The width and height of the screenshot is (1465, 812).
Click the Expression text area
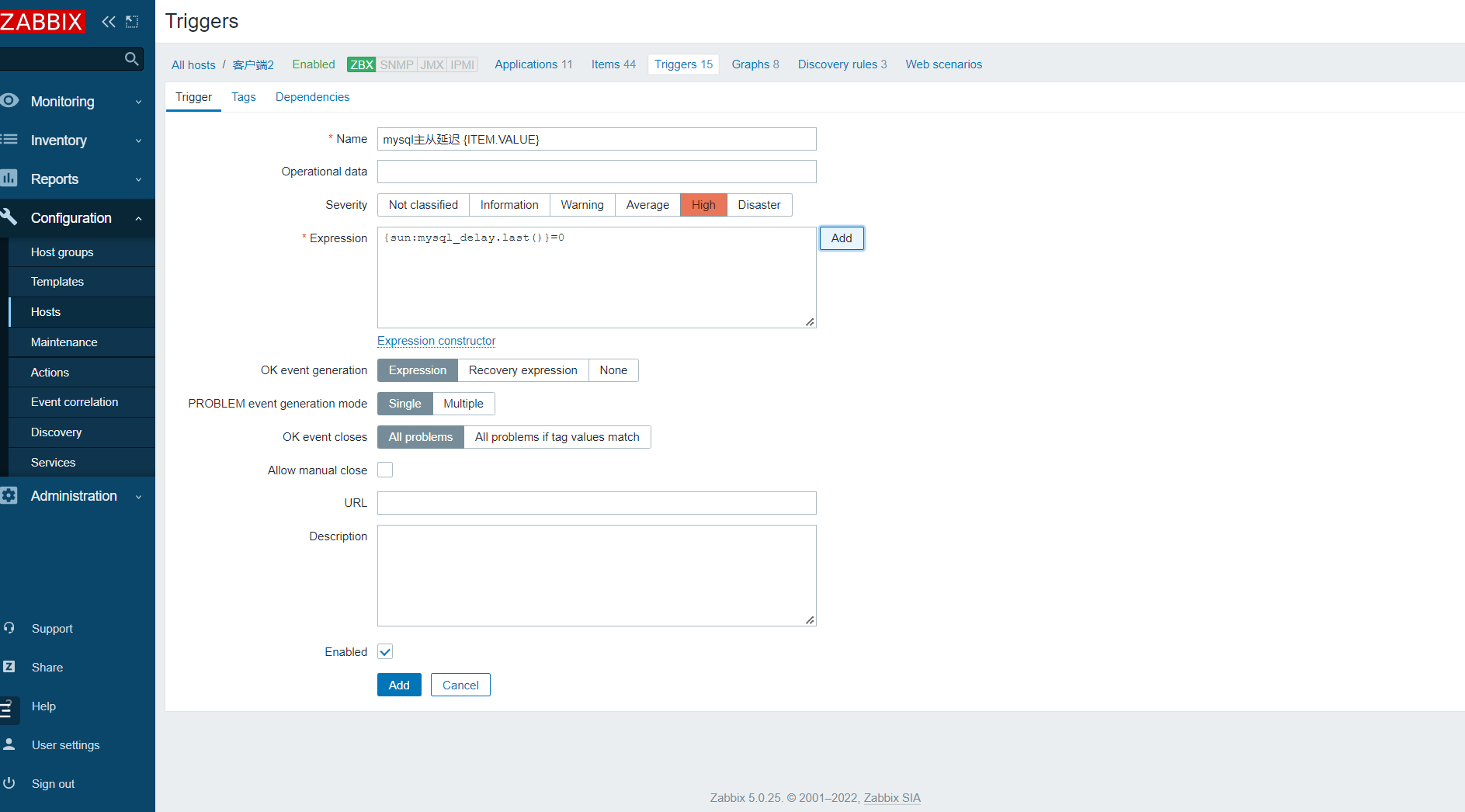(597, 277)
